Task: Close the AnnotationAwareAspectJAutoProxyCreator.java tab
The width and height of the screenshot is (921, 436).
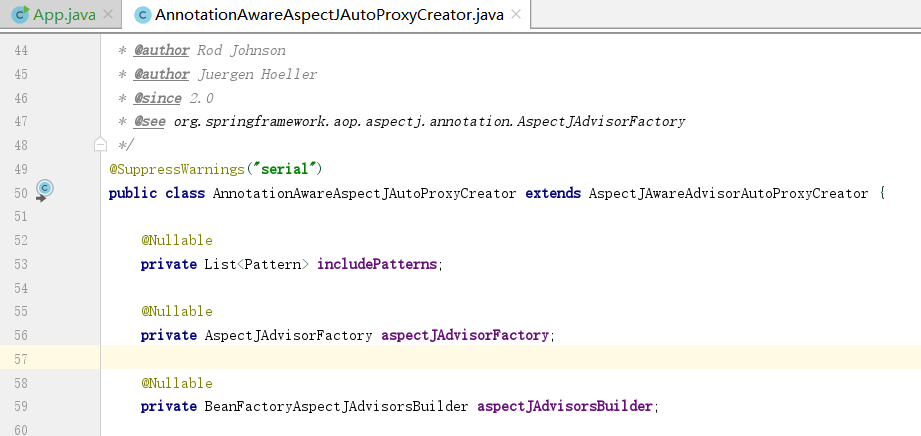Action: click(x=516, y=15)
